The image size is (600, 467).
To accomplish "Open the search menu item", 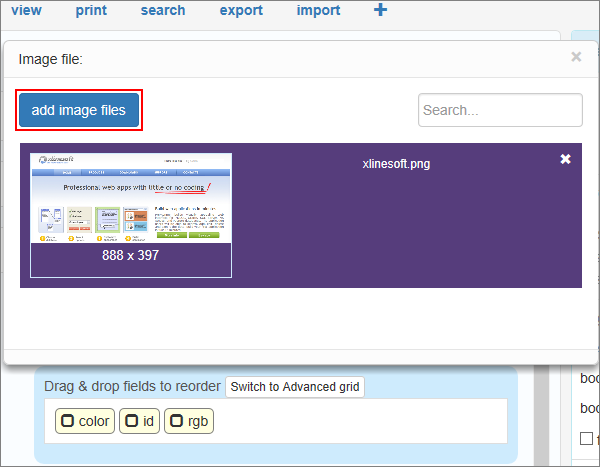I will [x=163, y=11].
